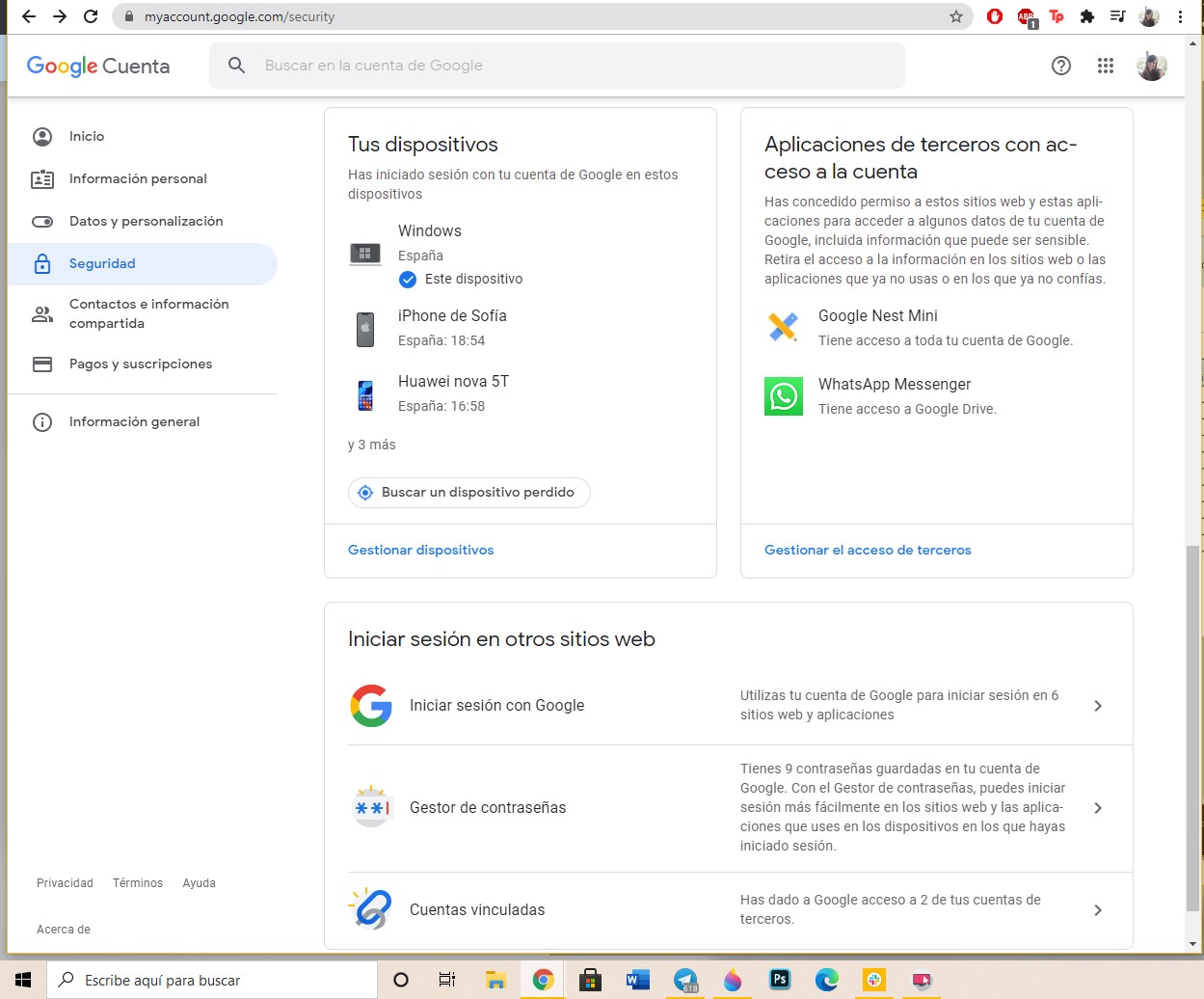This screenshot has width=1204, height=999.
Task: Click the 'Google Nest Mini' app name
Action: pyautogui.click(x=878, y=316)
